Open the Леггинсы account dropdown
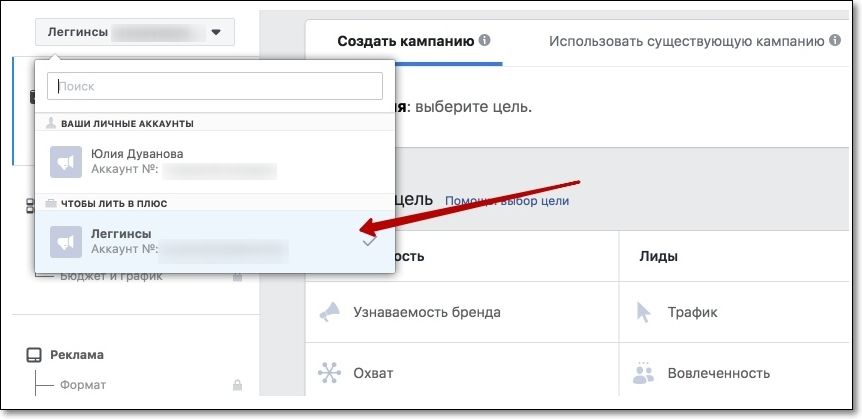Screen dimensions: 862x419 135,32
